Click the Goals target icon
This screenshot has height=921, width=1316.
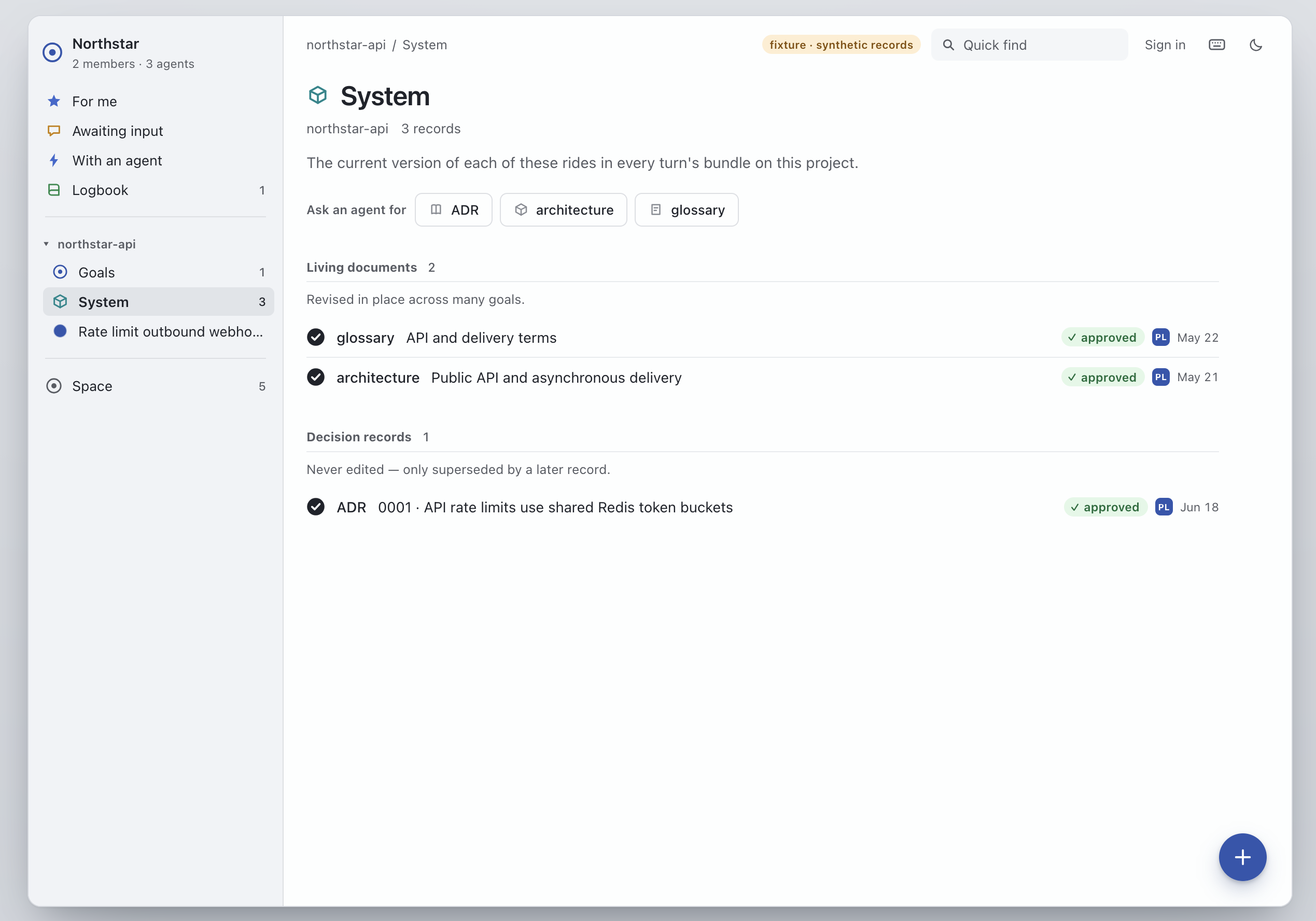click(60, 272)
